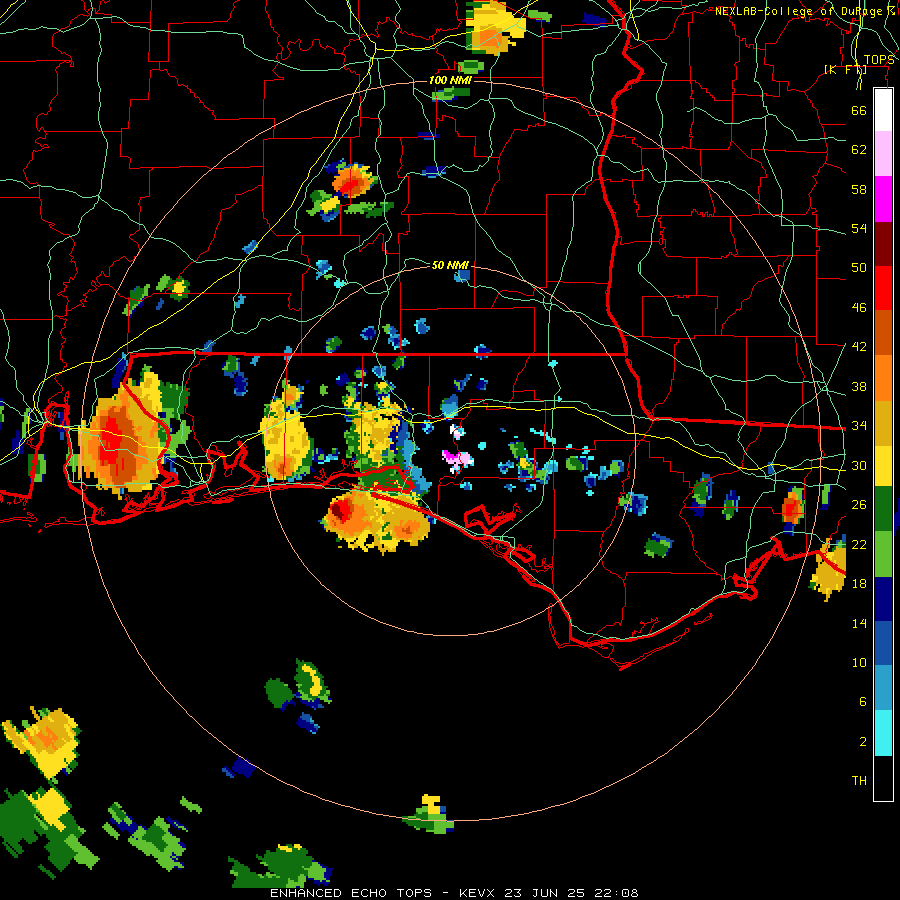900x900 pixels.
Task: Select the dark red legend swatch
Action: point(883,243)
